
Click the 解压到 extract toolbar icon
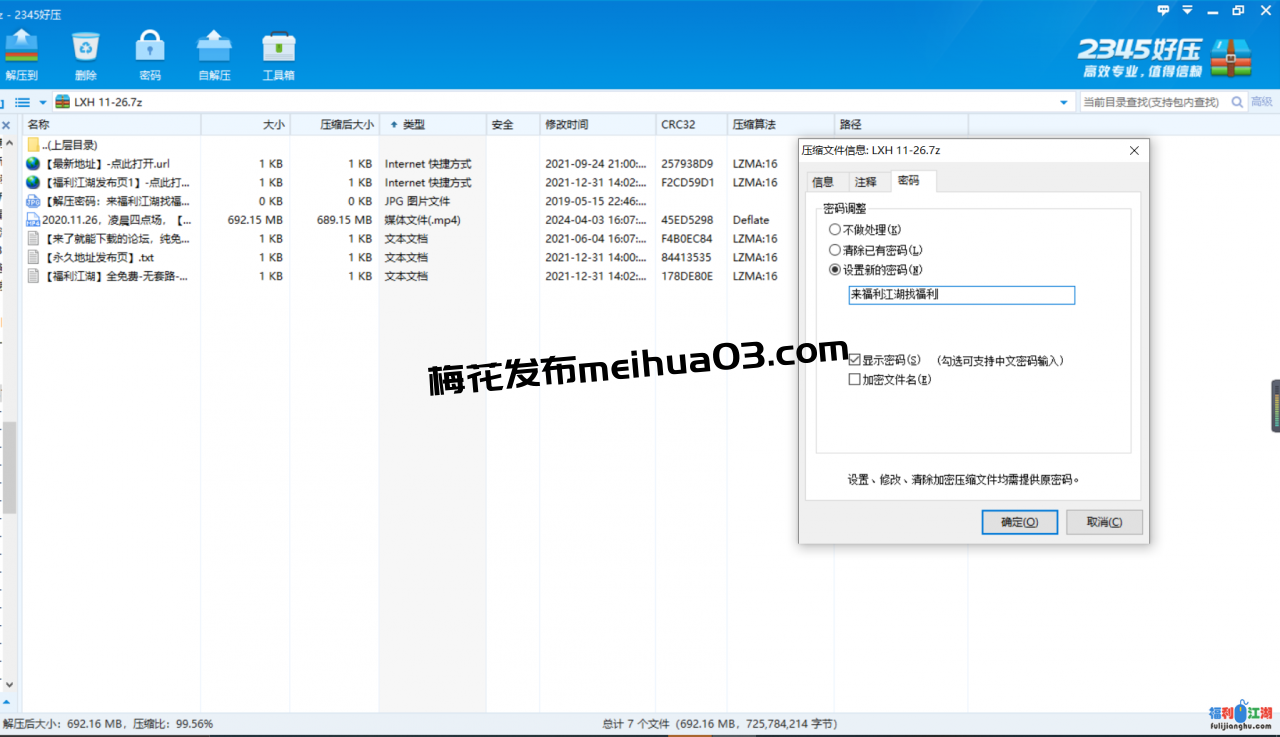point(21,53)
